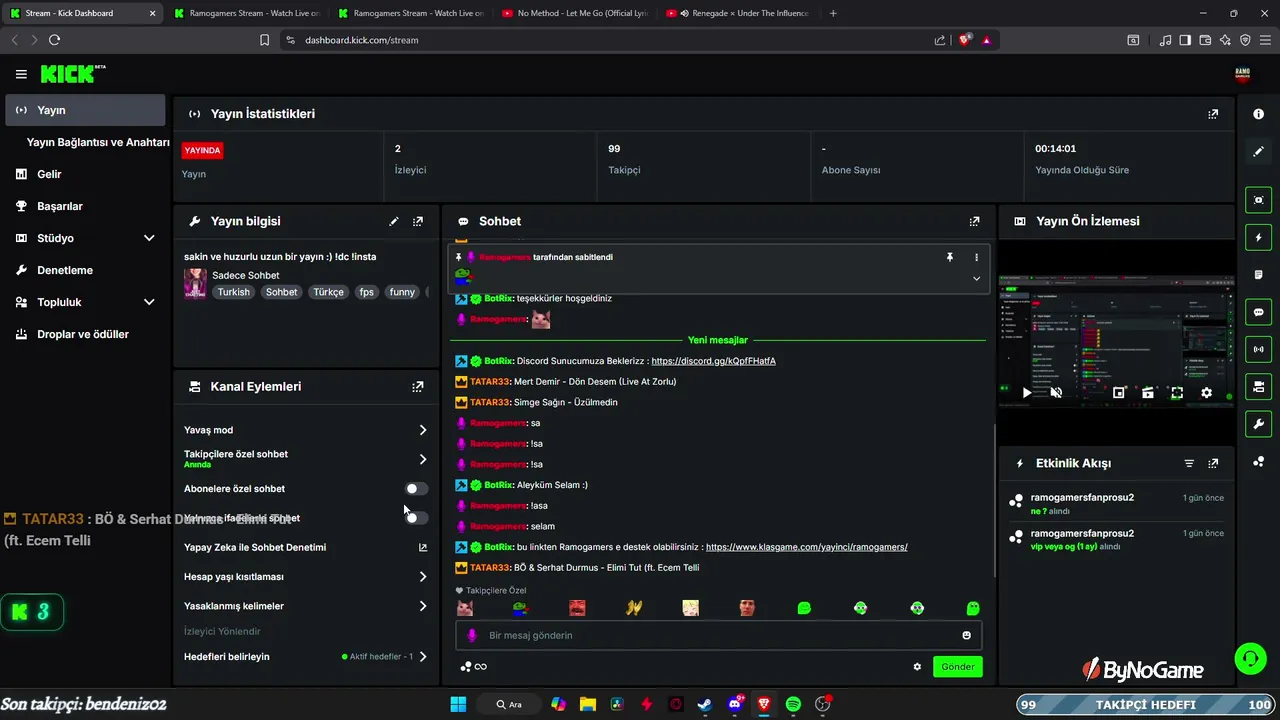Image resolution: width=1280 pixels, height=720 pixels.
Task: Send the message with Gönder button
Action: tap(958, 667)
